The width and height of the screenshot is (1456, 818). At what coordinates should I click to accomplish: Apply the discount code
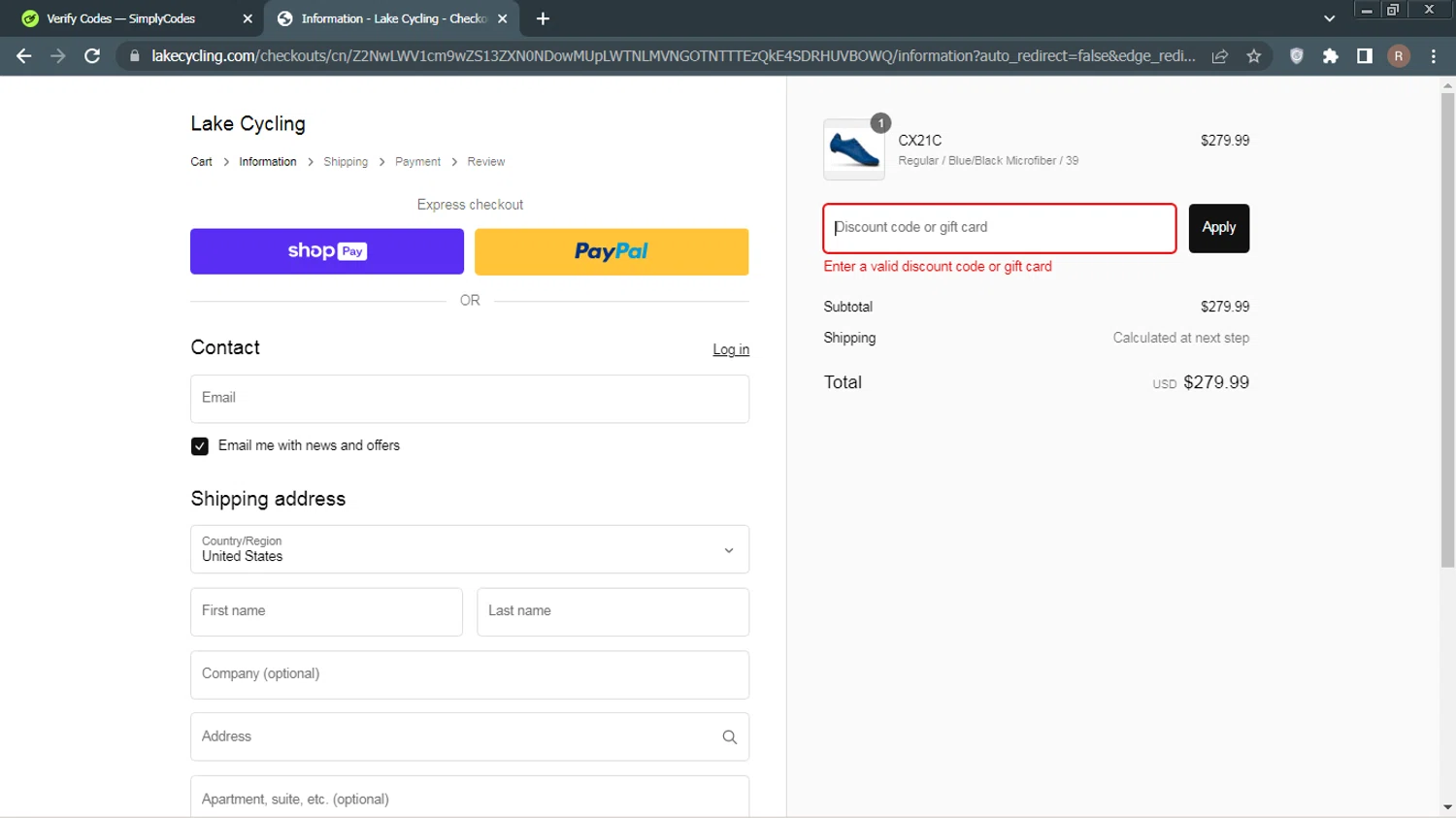[x=1219, y=228]
